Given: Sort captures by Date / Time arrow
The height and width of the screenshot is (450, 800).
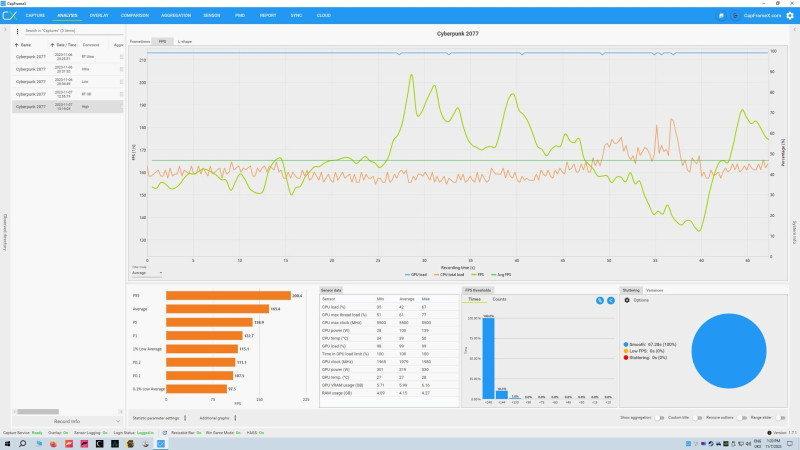Looking at the screenshot, I should pyautogui.click(x=52, y=45).
